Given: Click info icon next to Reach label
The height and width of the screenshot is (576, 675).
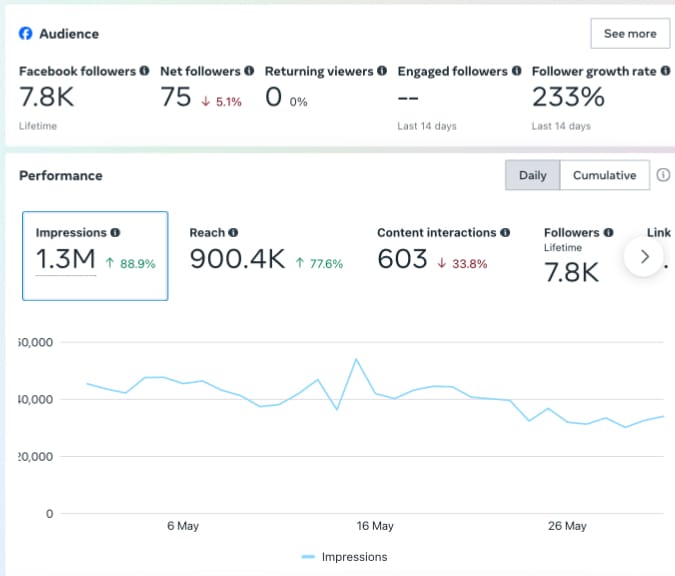Looking at the screenshot, I should (233, 233).
